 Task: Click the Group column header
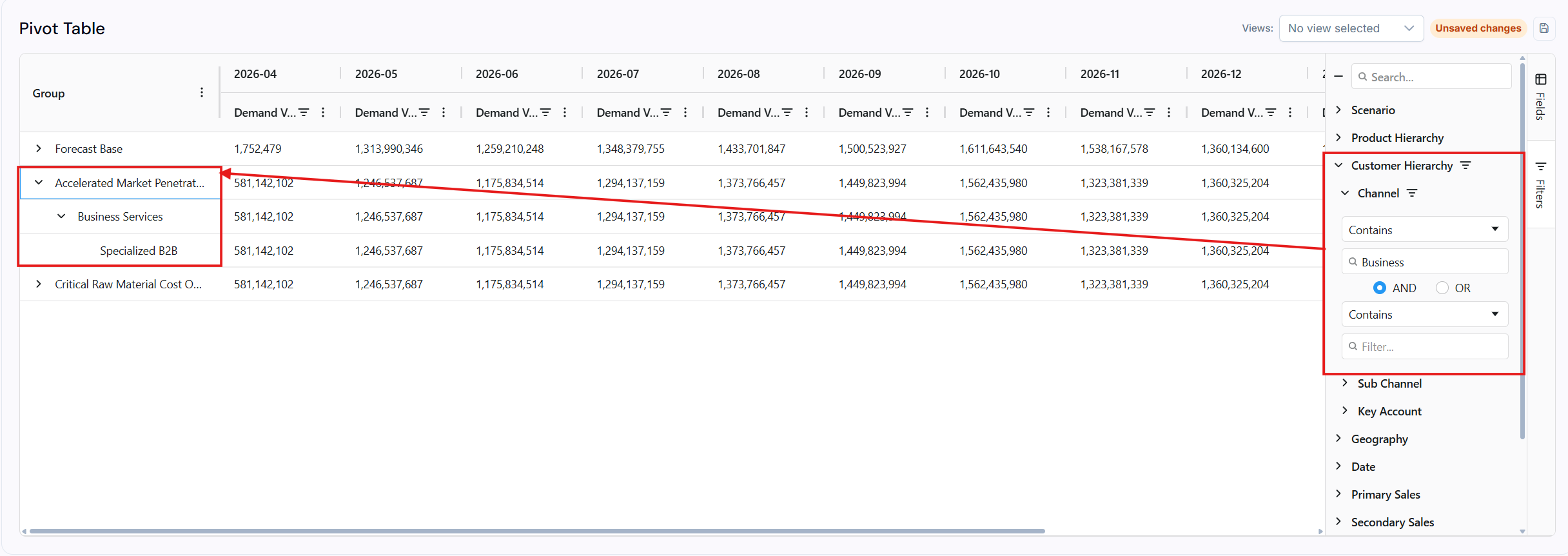(49, 93)
